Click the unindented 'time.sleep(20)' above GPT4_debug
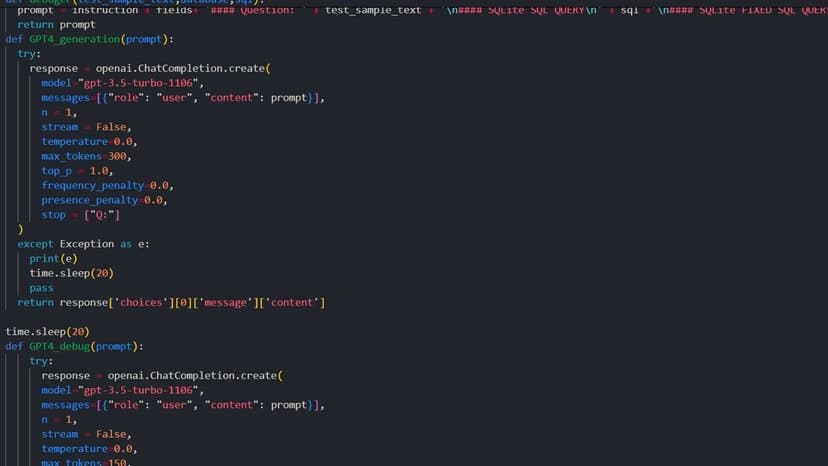This screenshot has height=466, width=828. pos(48,332)
